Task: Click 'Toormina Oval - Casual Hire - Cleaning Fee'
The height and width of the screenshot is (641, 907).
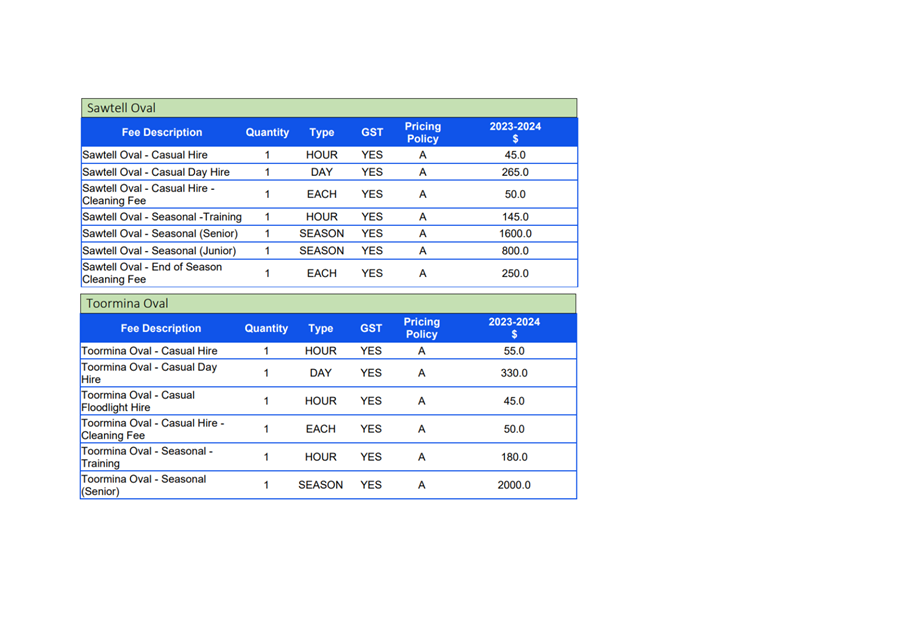Action: (x=153, y=429)
